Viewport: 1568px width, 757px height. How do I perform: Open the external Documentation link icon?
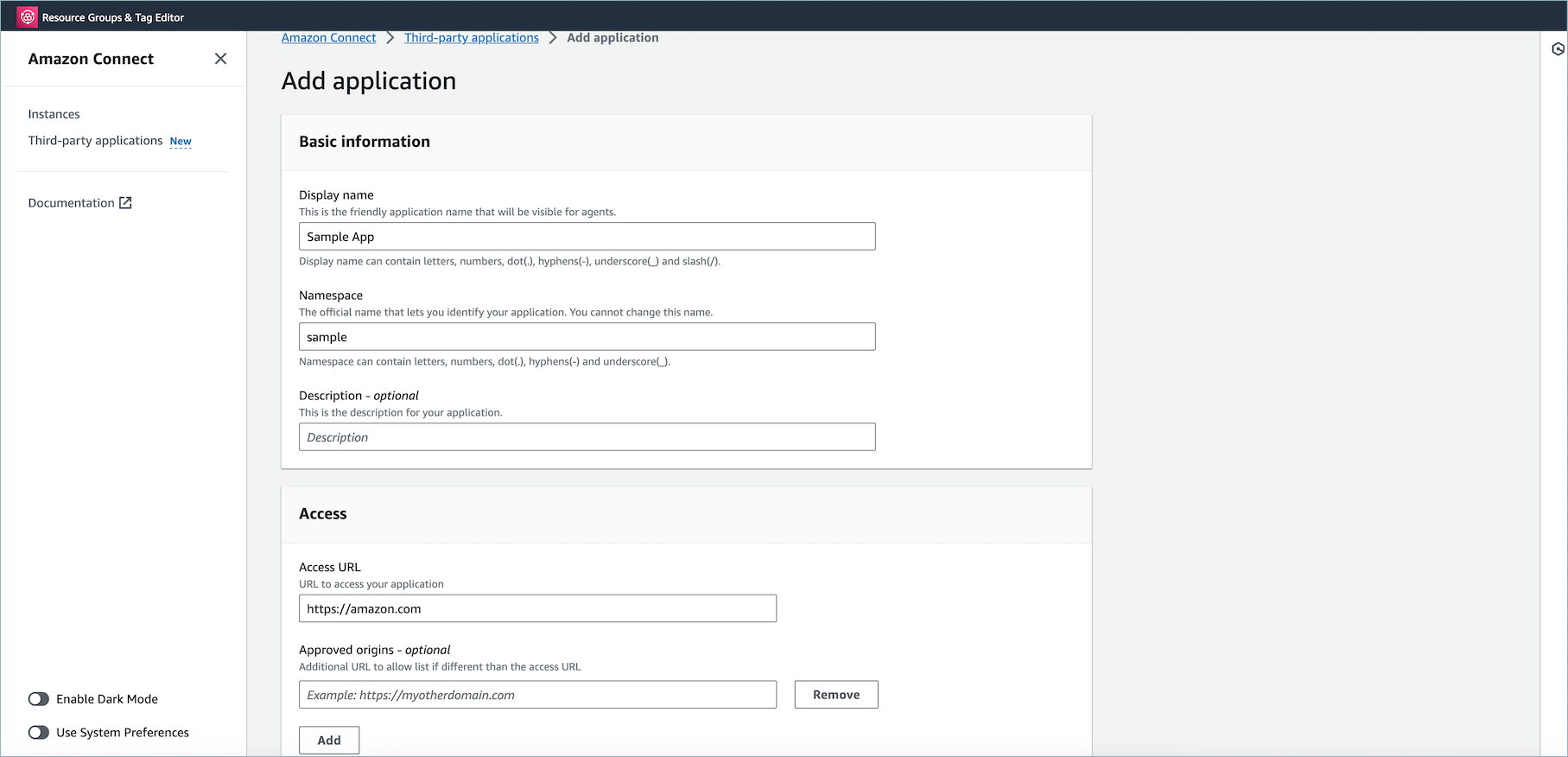click(125, 203)
